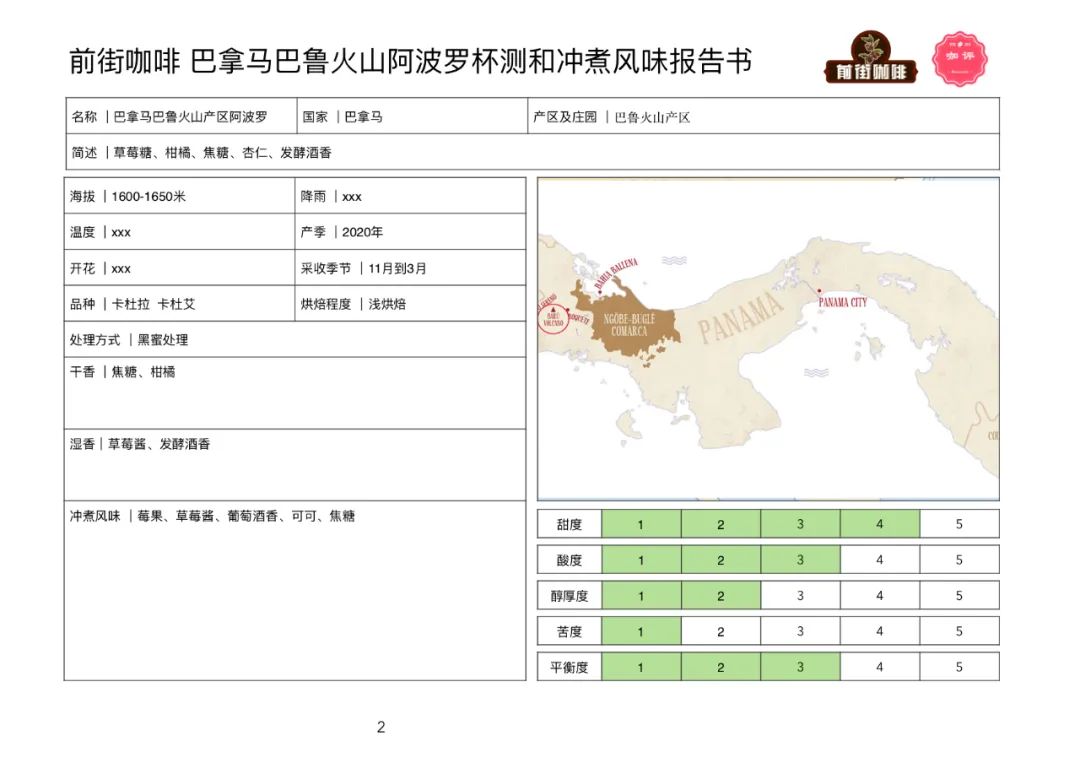Select score 1 in the 酸度 row
The height and width of the screenshot is (763, 1080).
(641, 560)
